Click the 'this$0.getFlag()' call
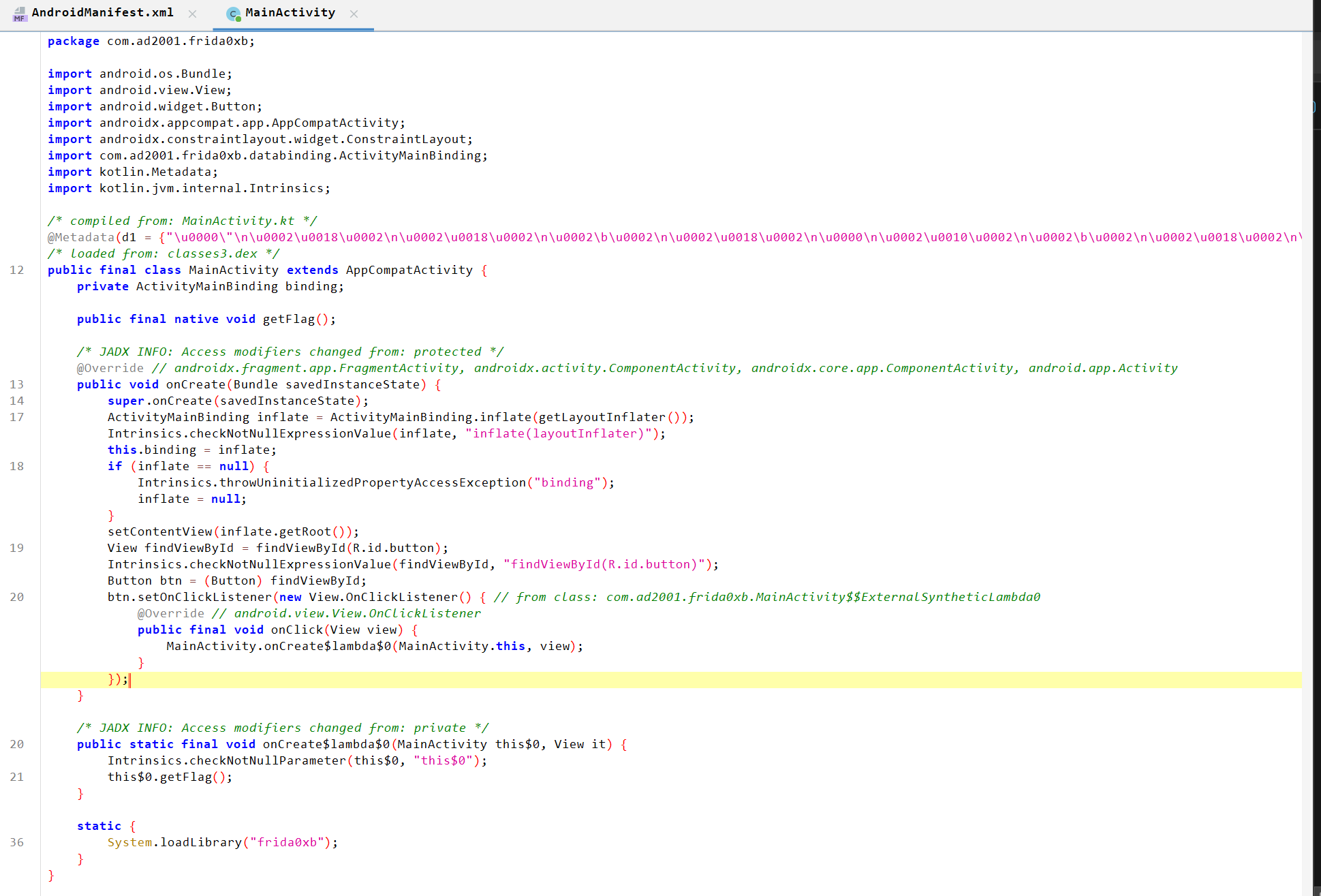This screenshot has height=896, width=1321. (170, 777)
